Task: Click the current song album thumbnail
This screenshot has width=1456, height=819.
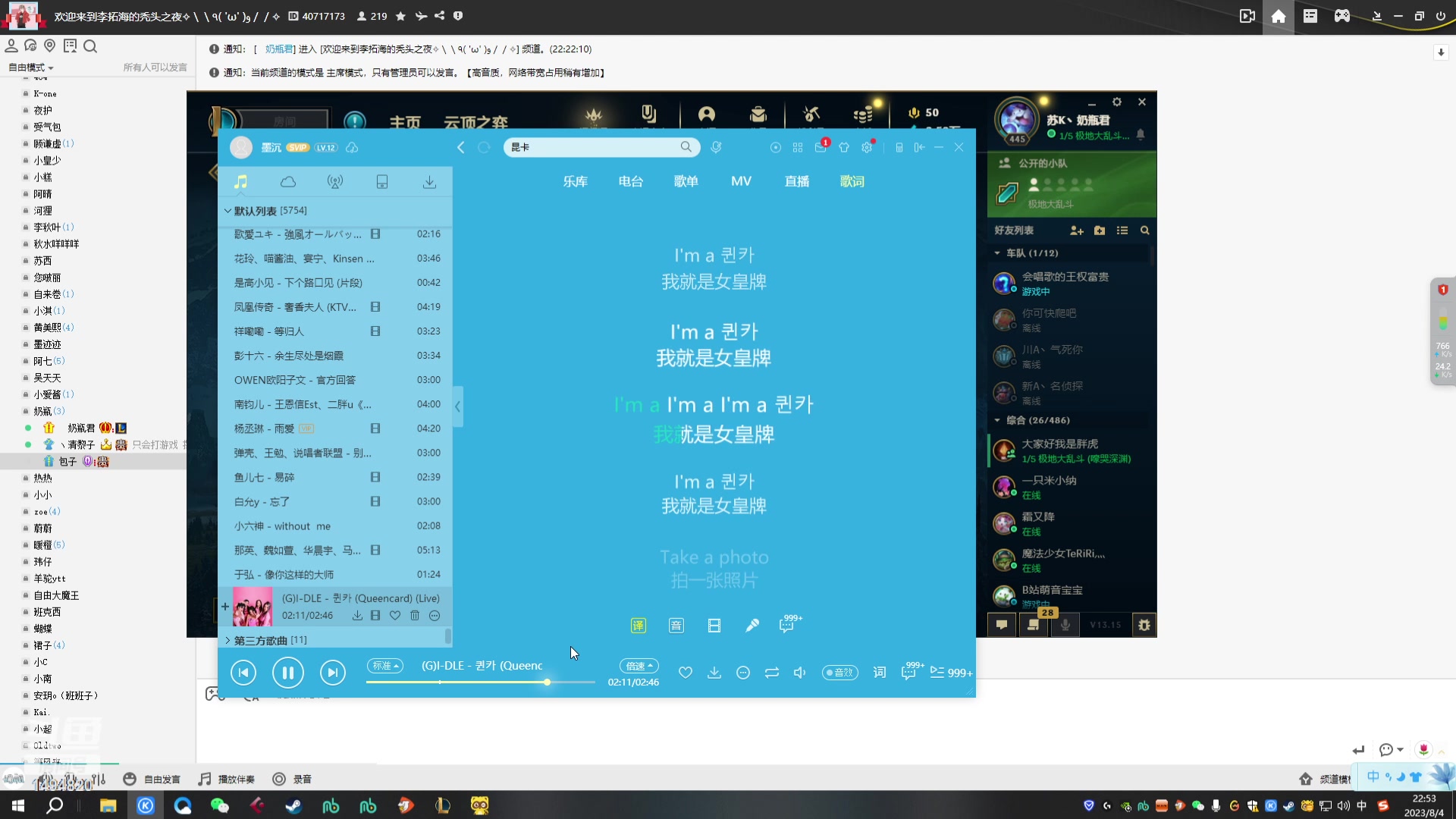Action: 253,607
